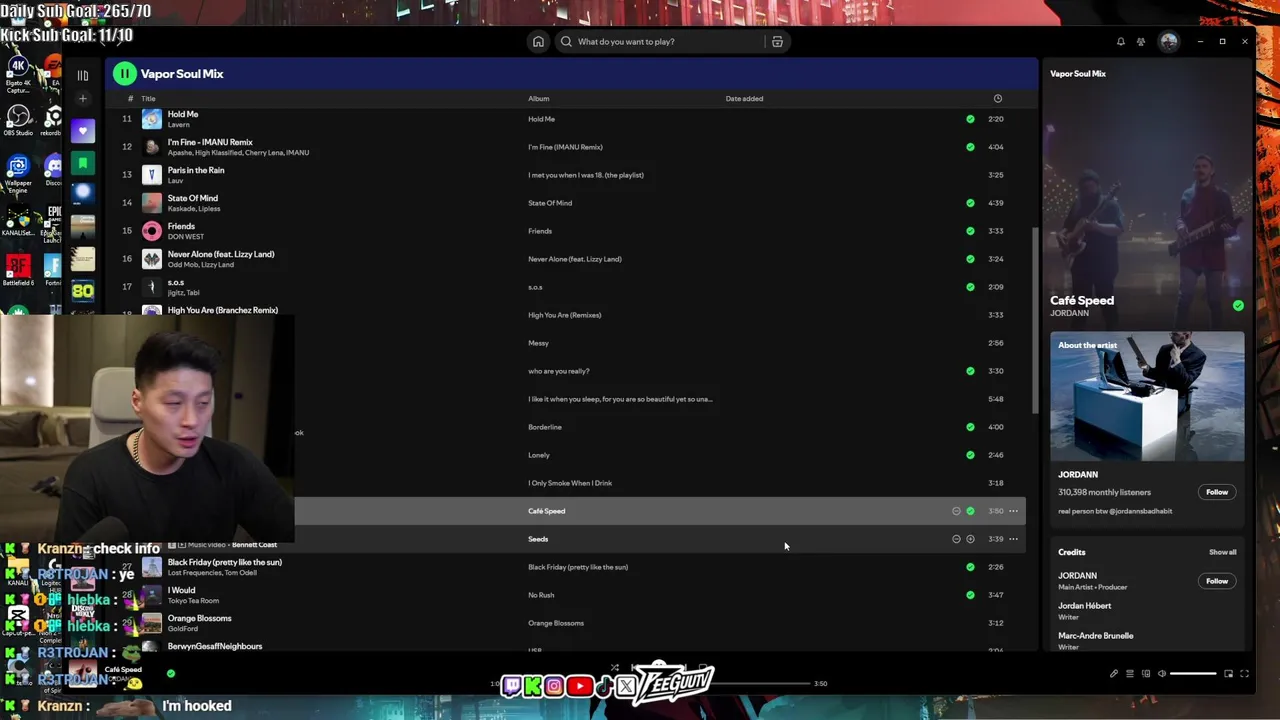Open Liked Songs in sidebar

click(83, 131)
